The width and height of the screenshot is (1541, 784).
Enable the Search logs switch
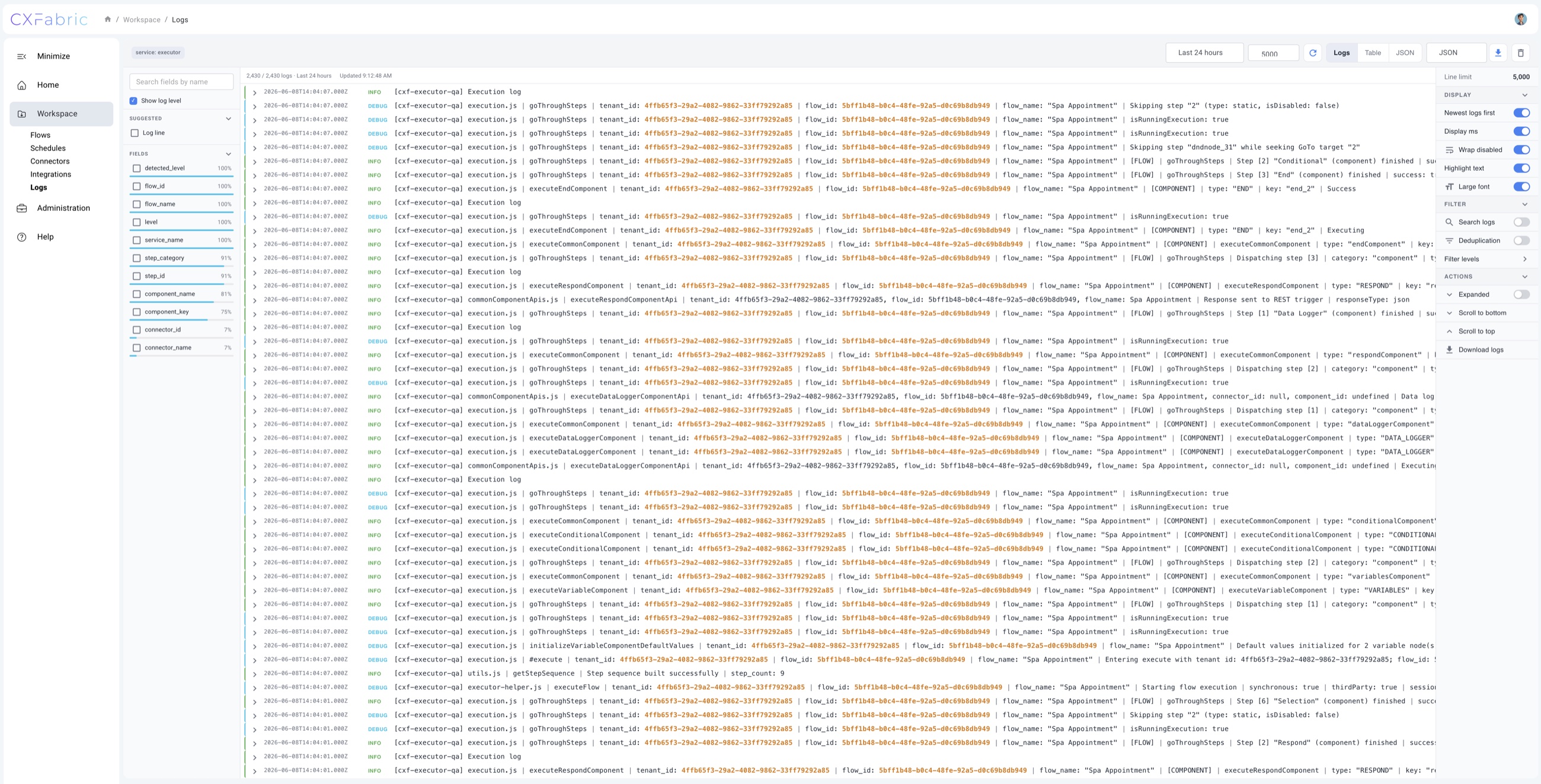point(1521,222)
